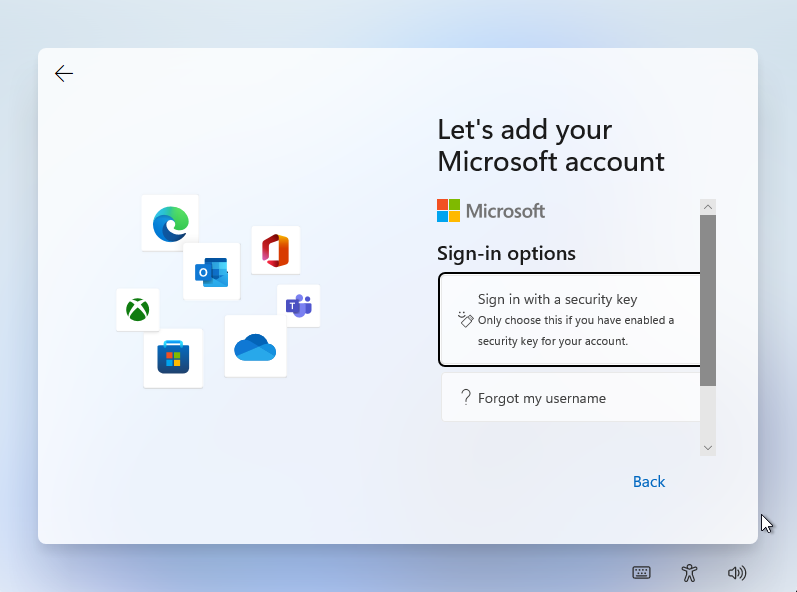Click the Let's add your Microsoft account title
The width and height of the screenshot is (797, 592).
click(x=550, y=145)
